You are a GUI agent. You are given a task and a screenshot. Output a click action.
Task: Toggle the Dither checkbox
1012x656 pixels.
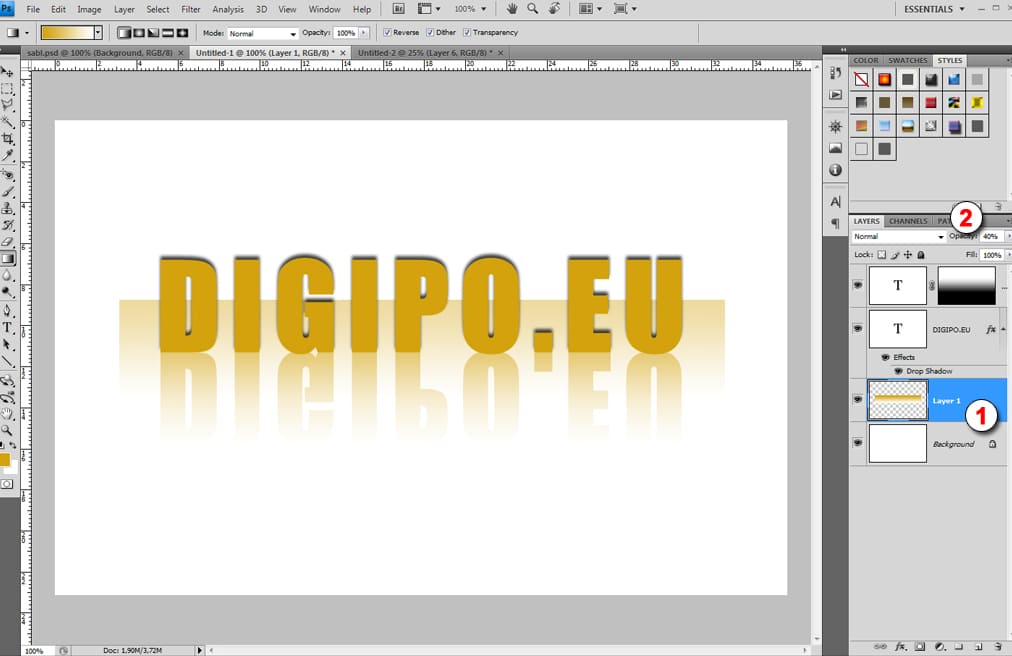coord(430,33)
